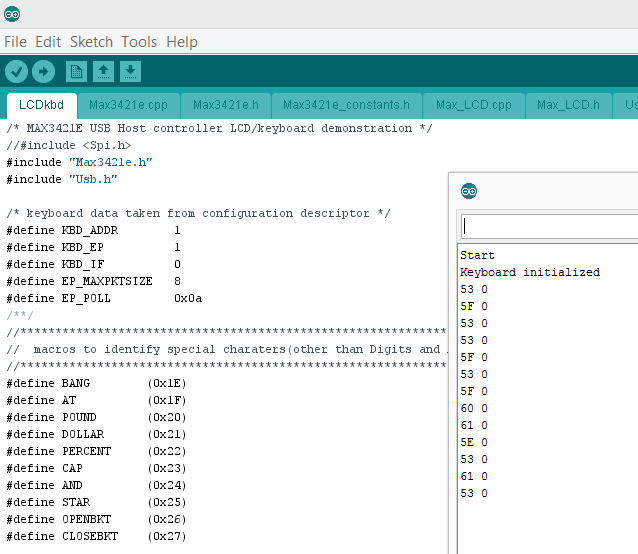Click the "Start" serial output line

[x=477, y=255]
